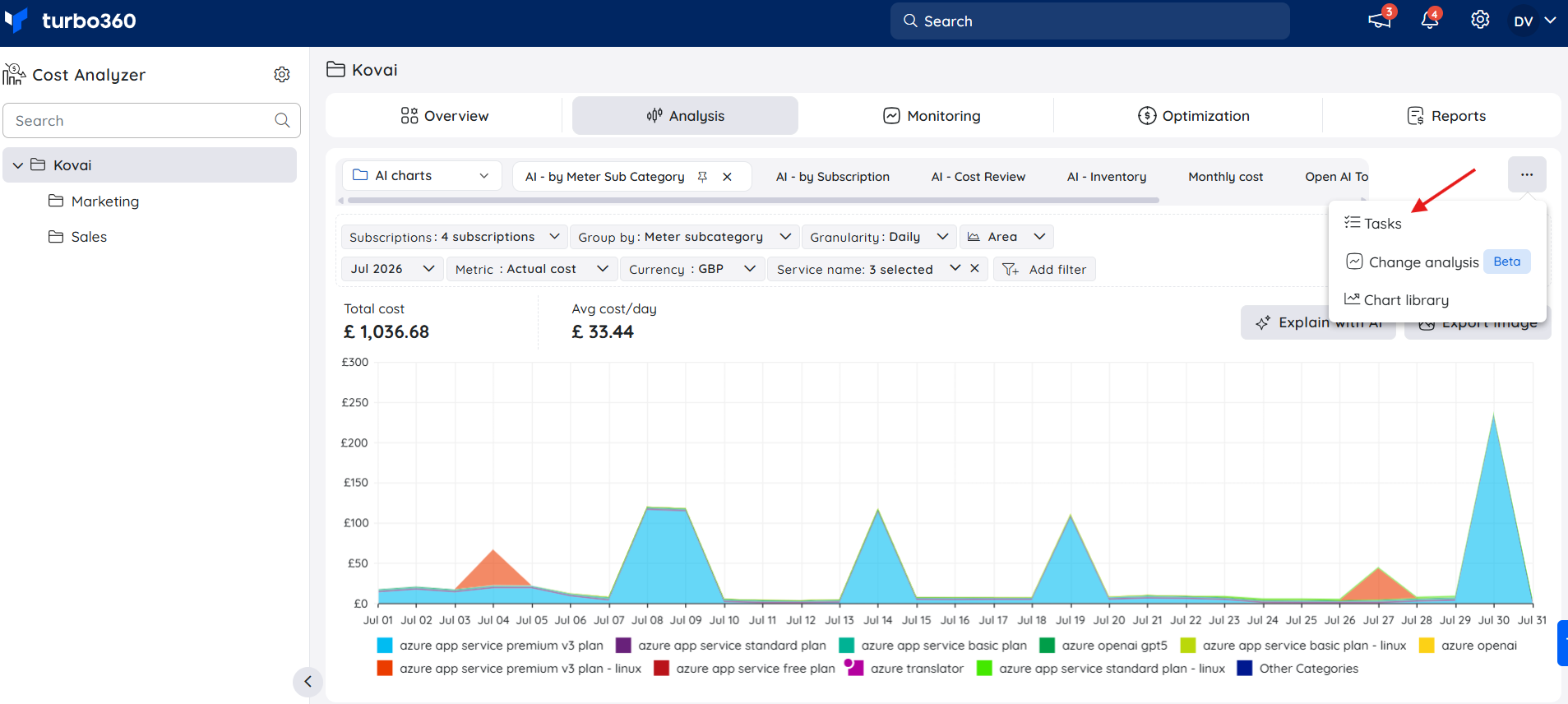Click the Cost Analyzer module icon

tap(14, 74)
